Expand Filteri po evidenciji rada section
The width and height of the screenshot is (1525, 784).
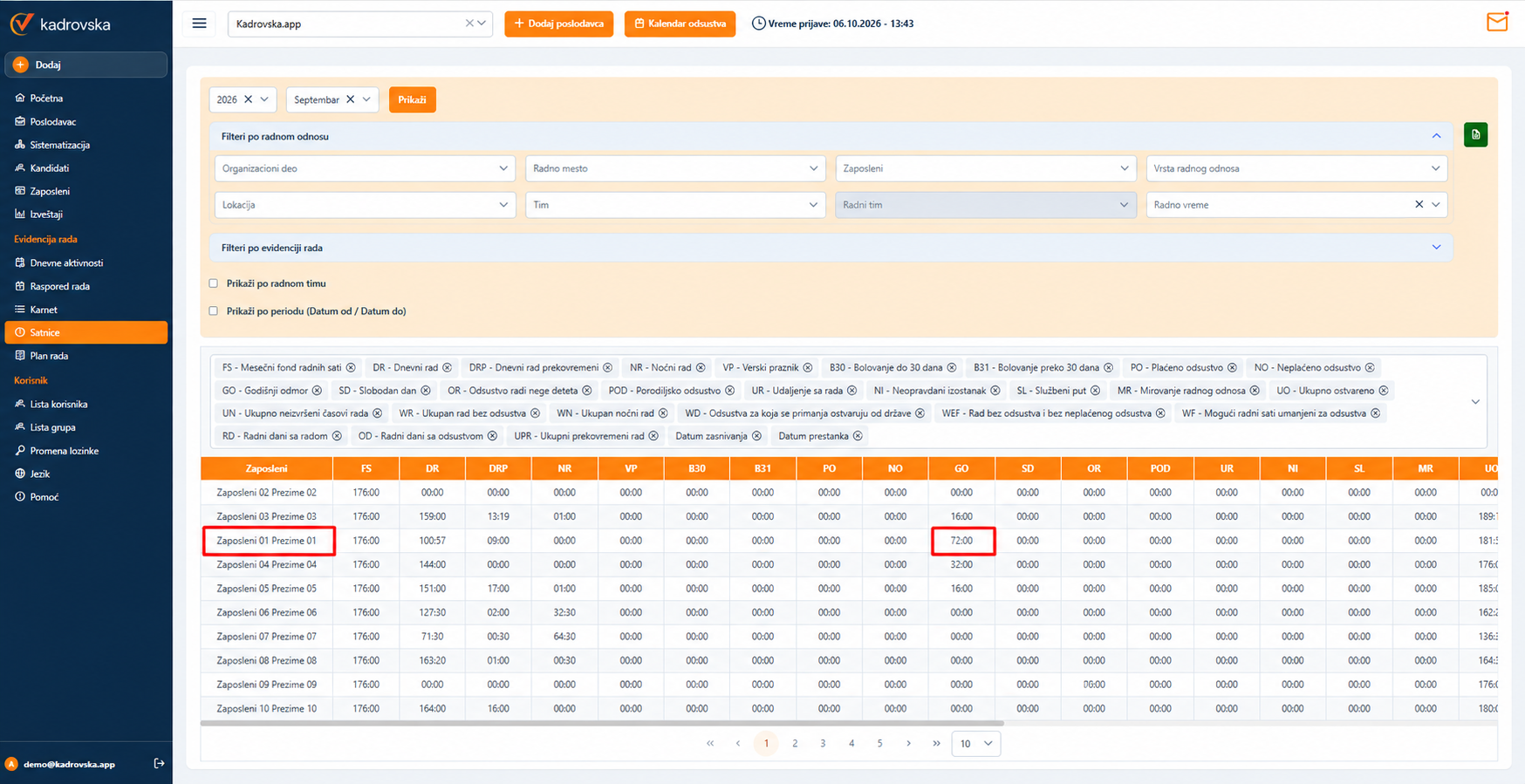[831, 248]
